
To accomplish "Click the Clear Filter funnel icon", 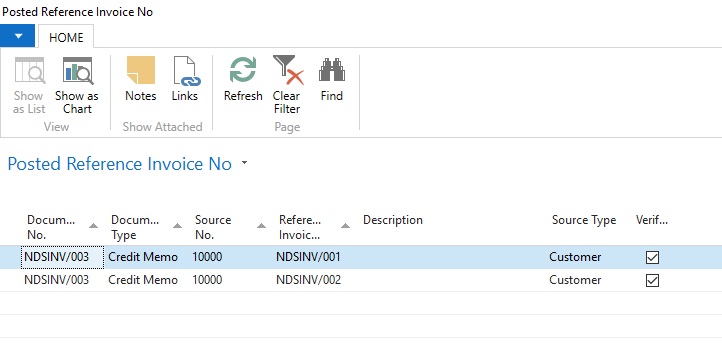I will click(x=288, y=70).
